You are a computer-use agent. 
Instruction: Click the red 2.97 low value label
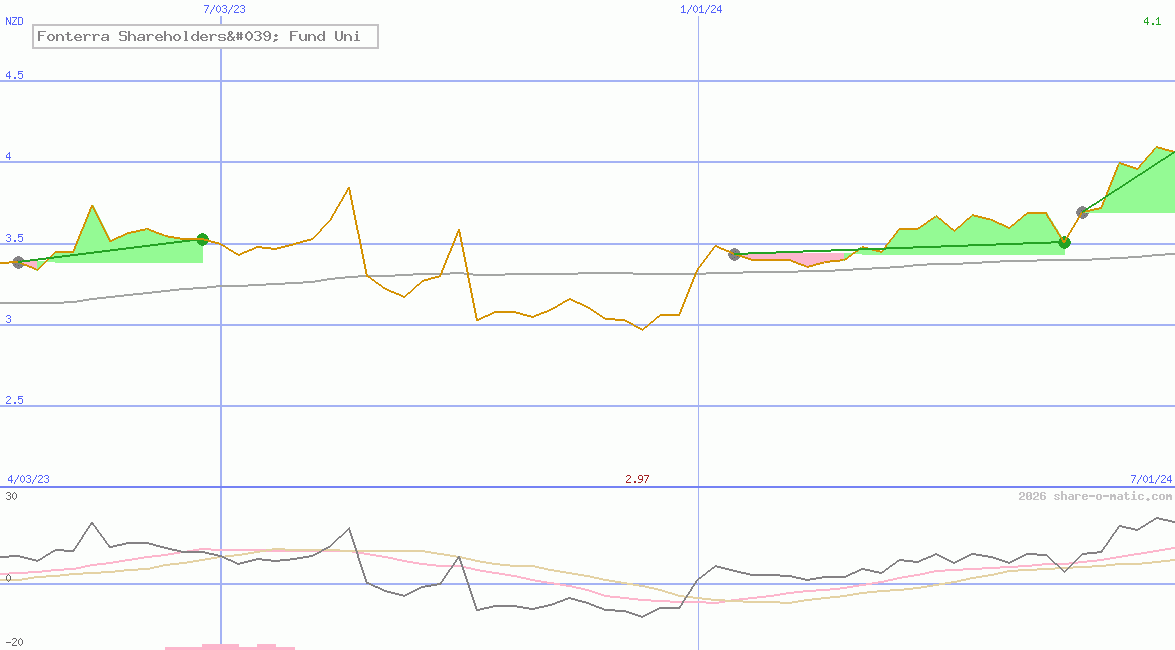(x=637, y=479)
